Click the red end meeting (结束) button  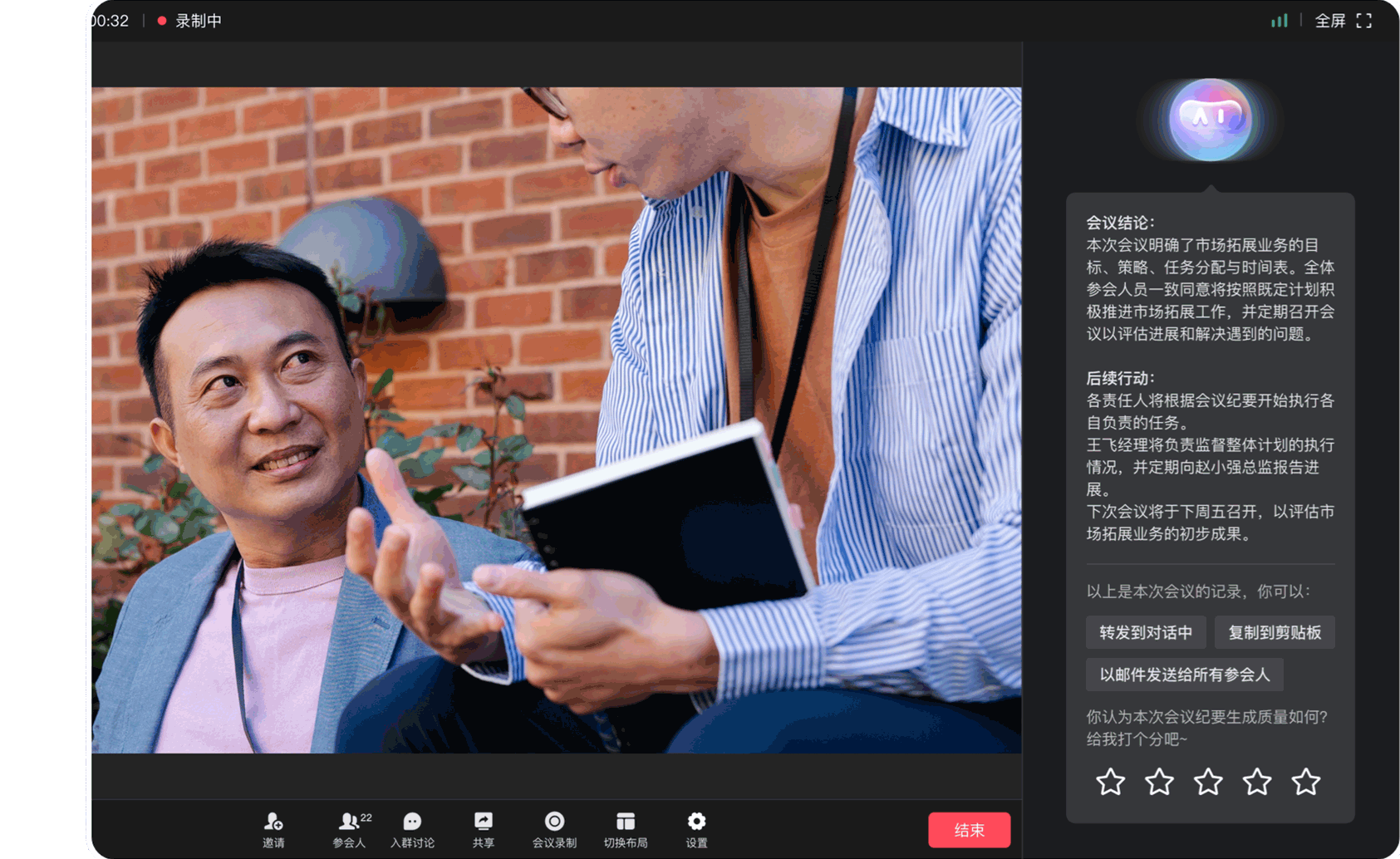click(x=969, y=830)
